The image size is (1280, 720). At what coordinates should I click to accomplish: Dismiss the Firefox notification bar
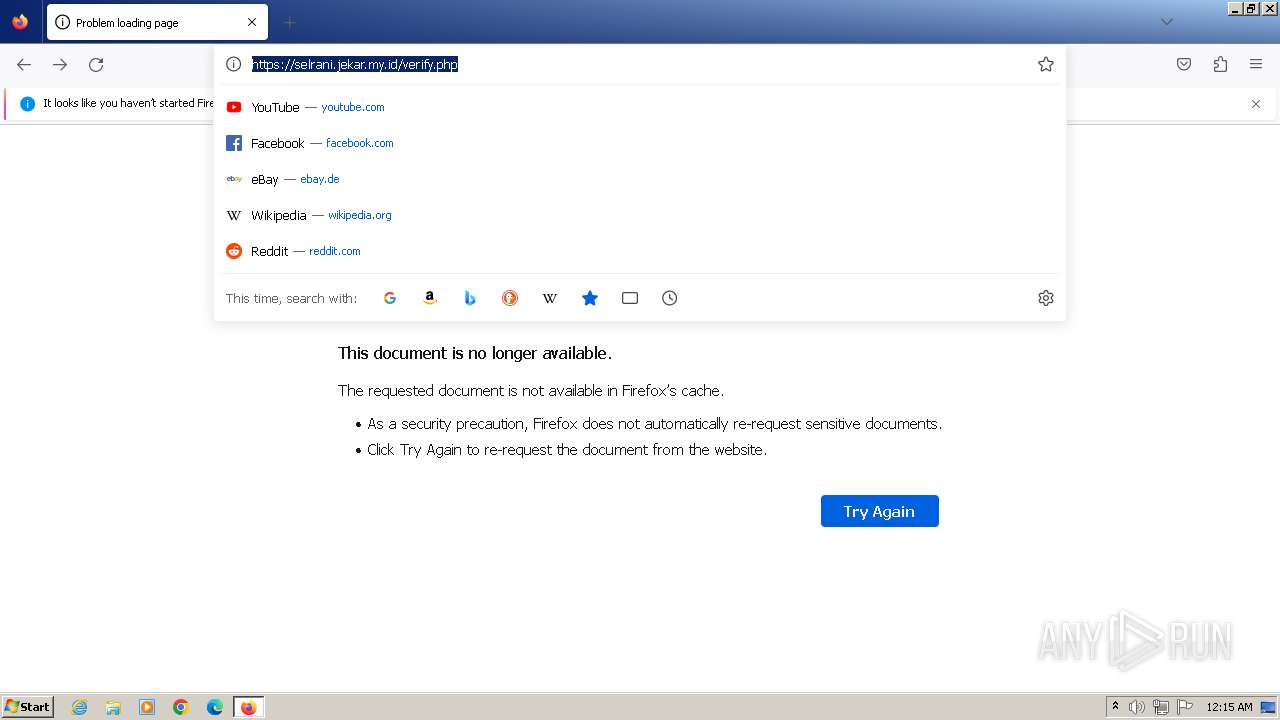click(1256, 104)
